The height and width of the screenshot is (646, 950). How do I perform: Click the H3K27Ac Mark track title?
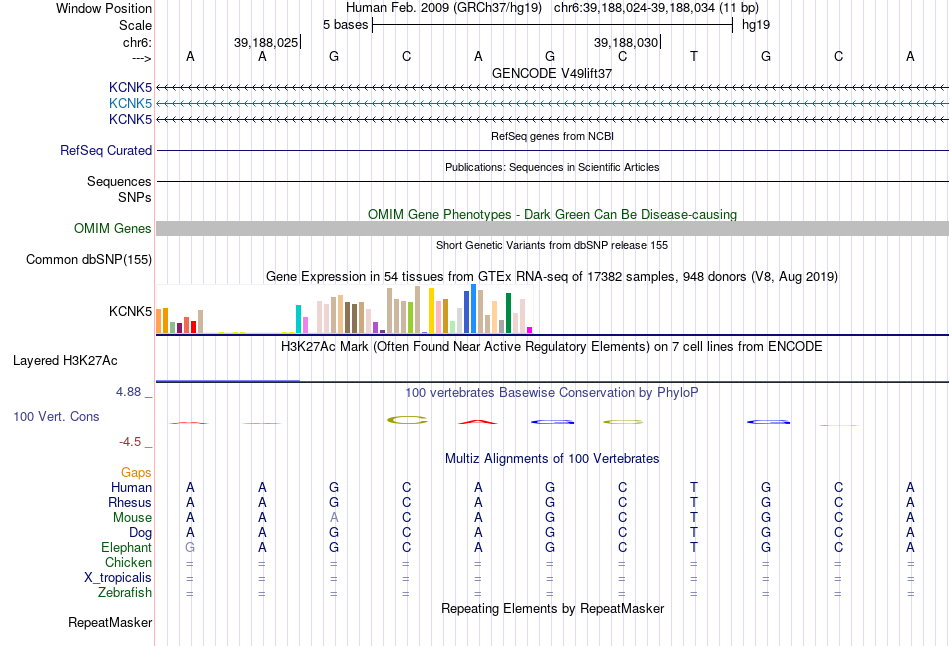pyautogui.click(x=552, y=347)
